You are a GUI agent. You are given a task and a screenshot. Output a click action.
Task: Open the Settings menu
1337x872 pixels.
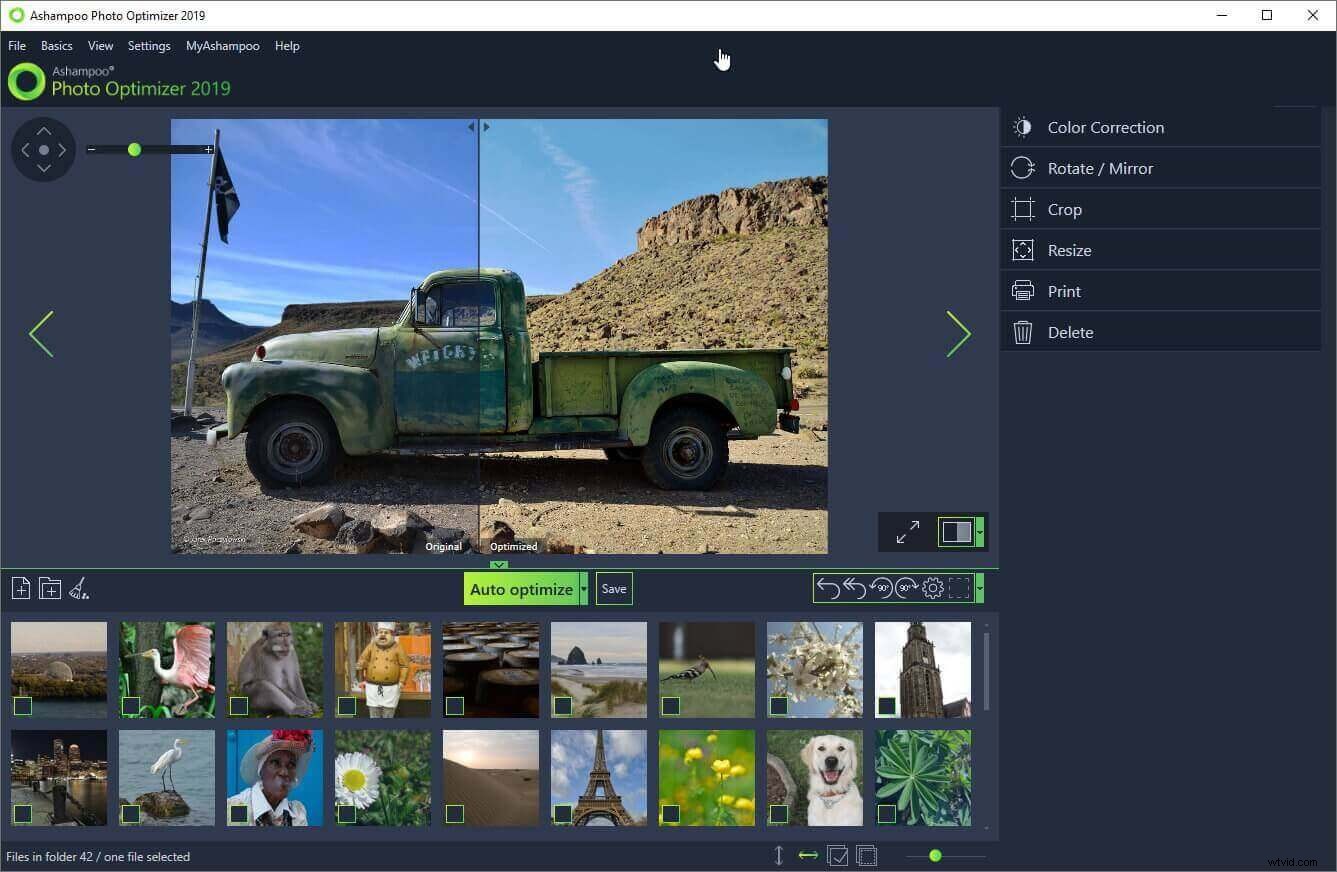coord(148,45)
